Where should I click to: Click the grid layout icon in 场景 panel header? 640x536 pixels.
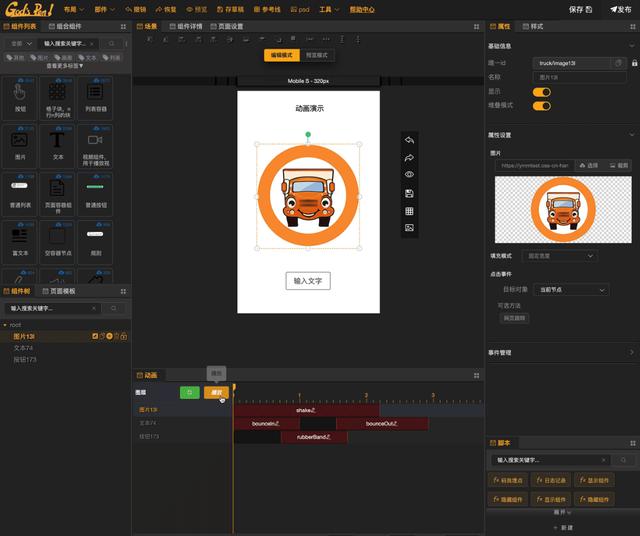476,27
